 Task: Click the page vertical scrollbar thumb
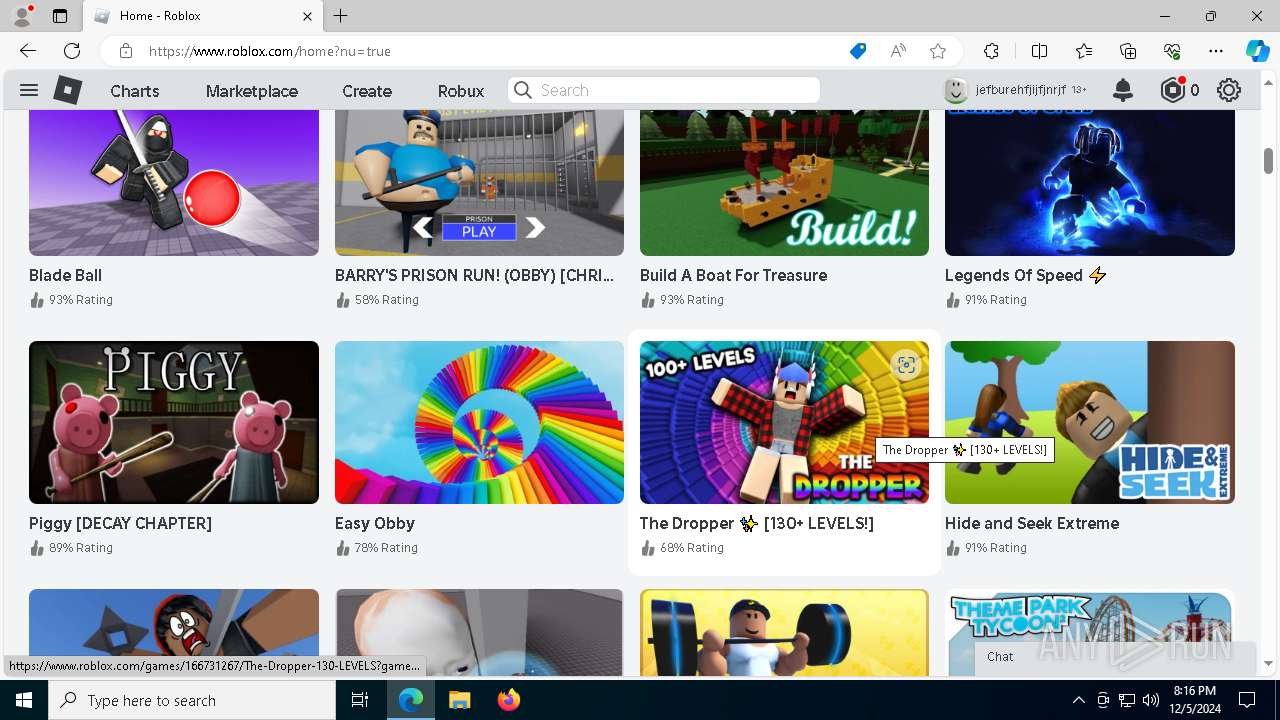point(1268,160)
